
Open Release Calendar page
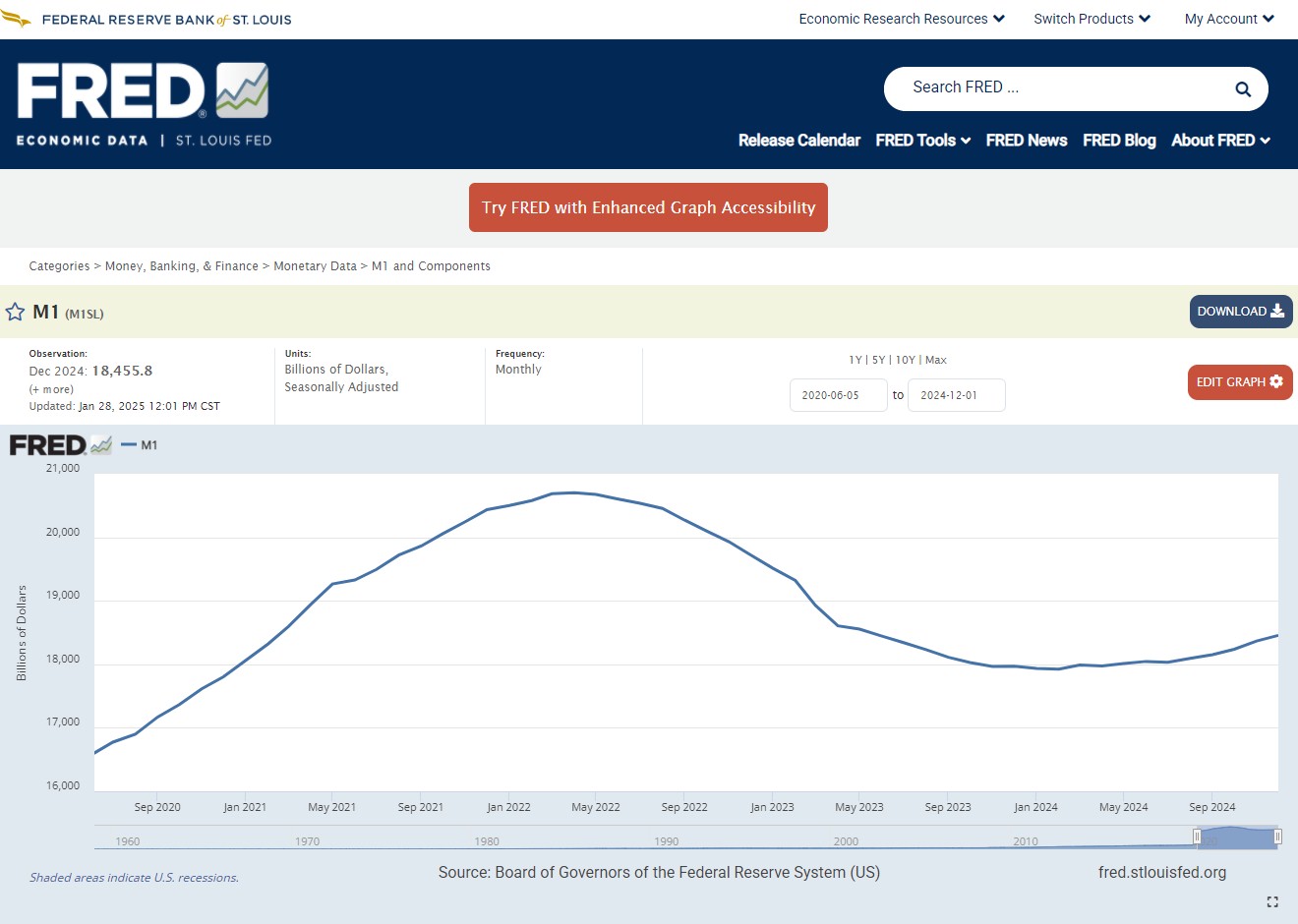799,141
